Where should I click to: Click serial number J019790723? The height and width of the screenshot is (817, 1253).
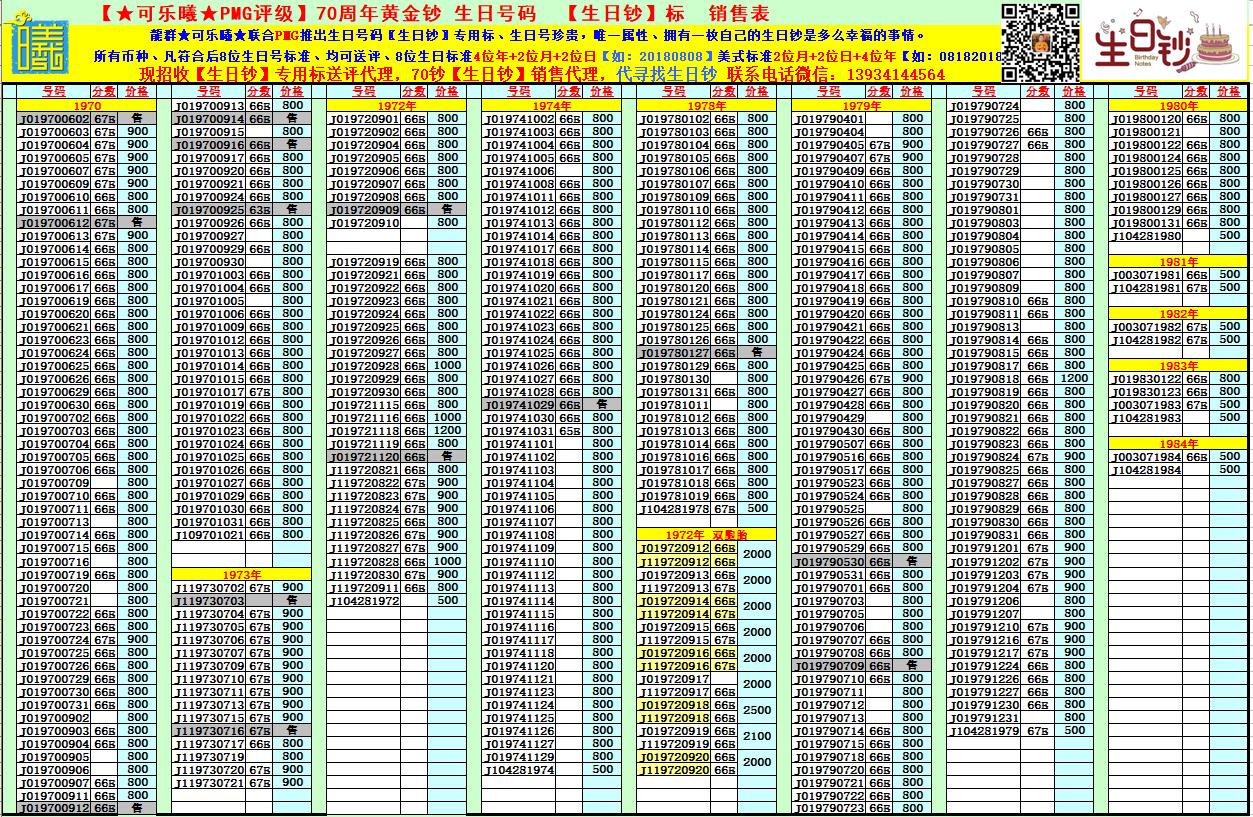pyautogui.click(x=830, y=808)
